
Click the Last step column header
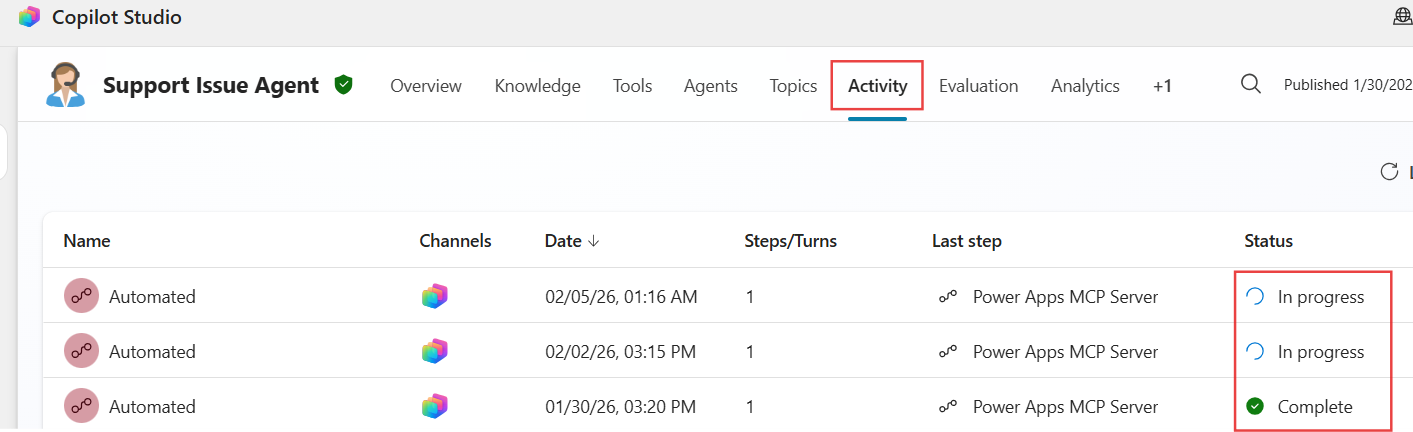(x=967, y=241)
